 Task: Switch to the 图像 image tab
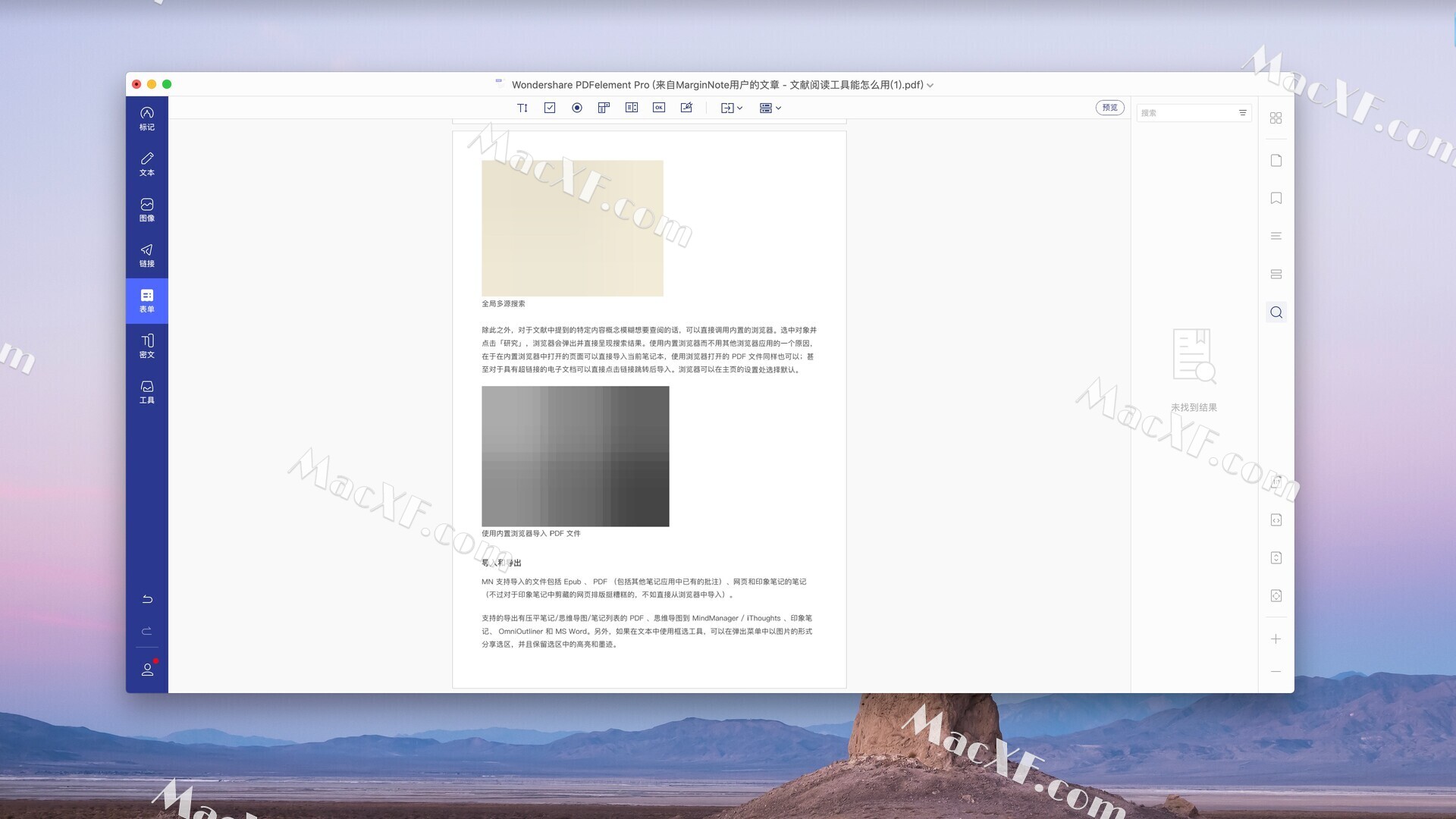[147, 209]
